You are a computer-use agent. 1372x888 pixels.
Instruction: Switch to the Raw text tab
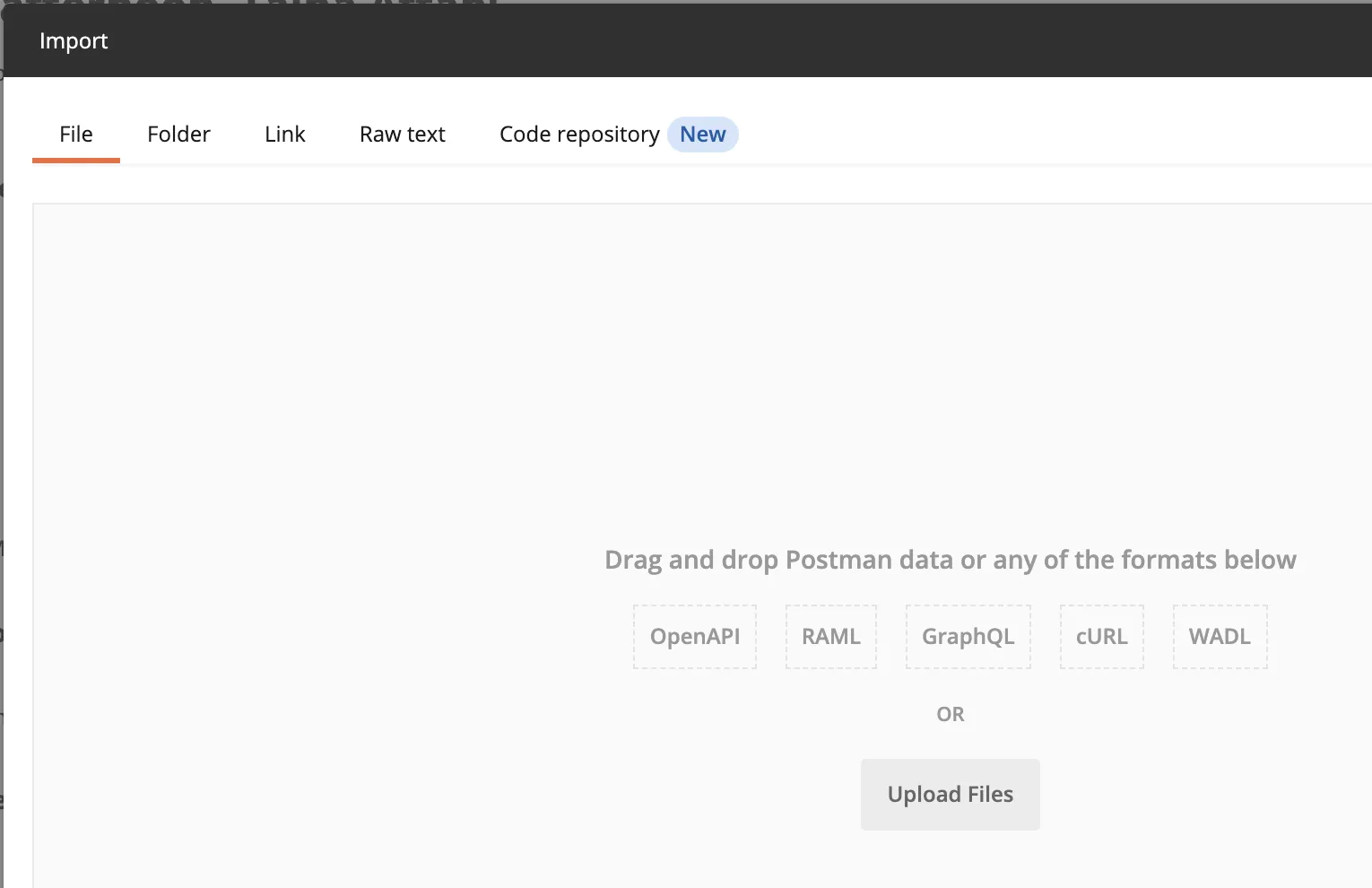[403, 135]
